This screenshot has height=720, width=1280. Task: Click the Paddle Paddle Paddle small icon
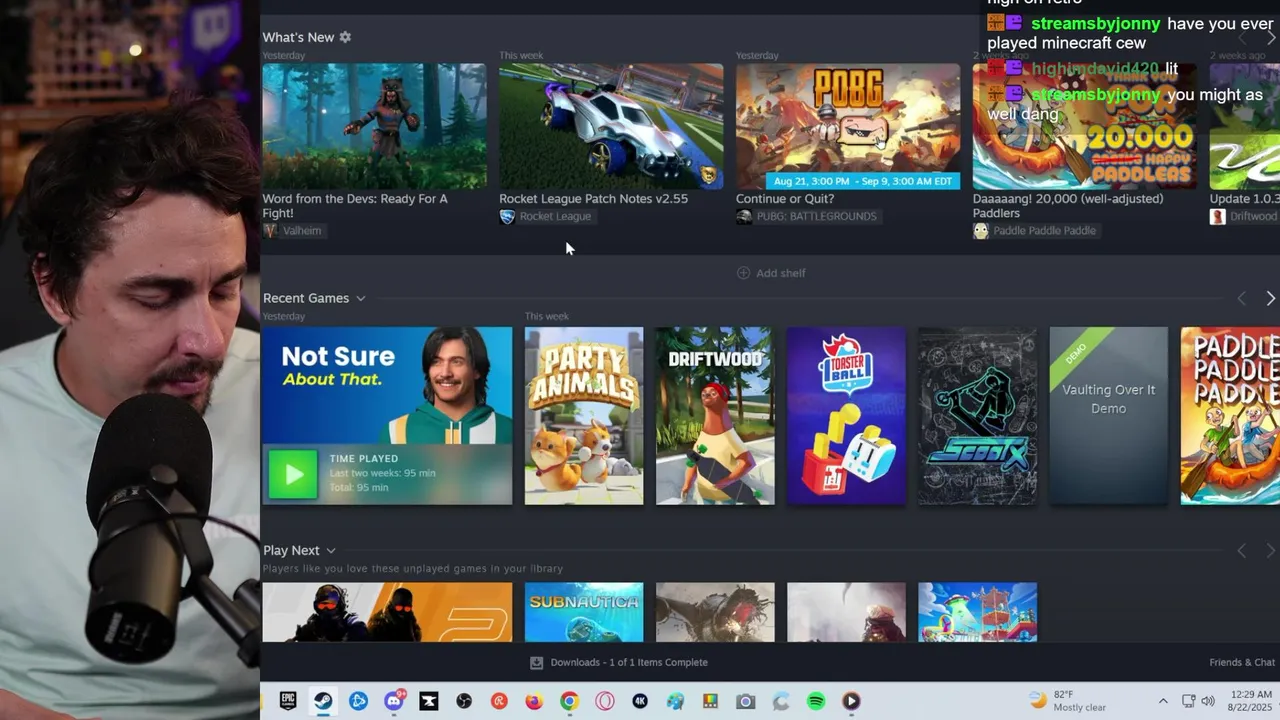click(x=981, y=231)
